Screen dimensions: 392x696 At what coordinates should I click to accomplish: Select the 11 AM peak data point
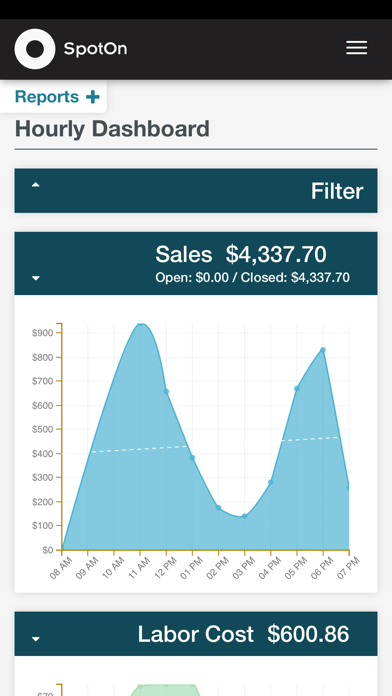140,324
